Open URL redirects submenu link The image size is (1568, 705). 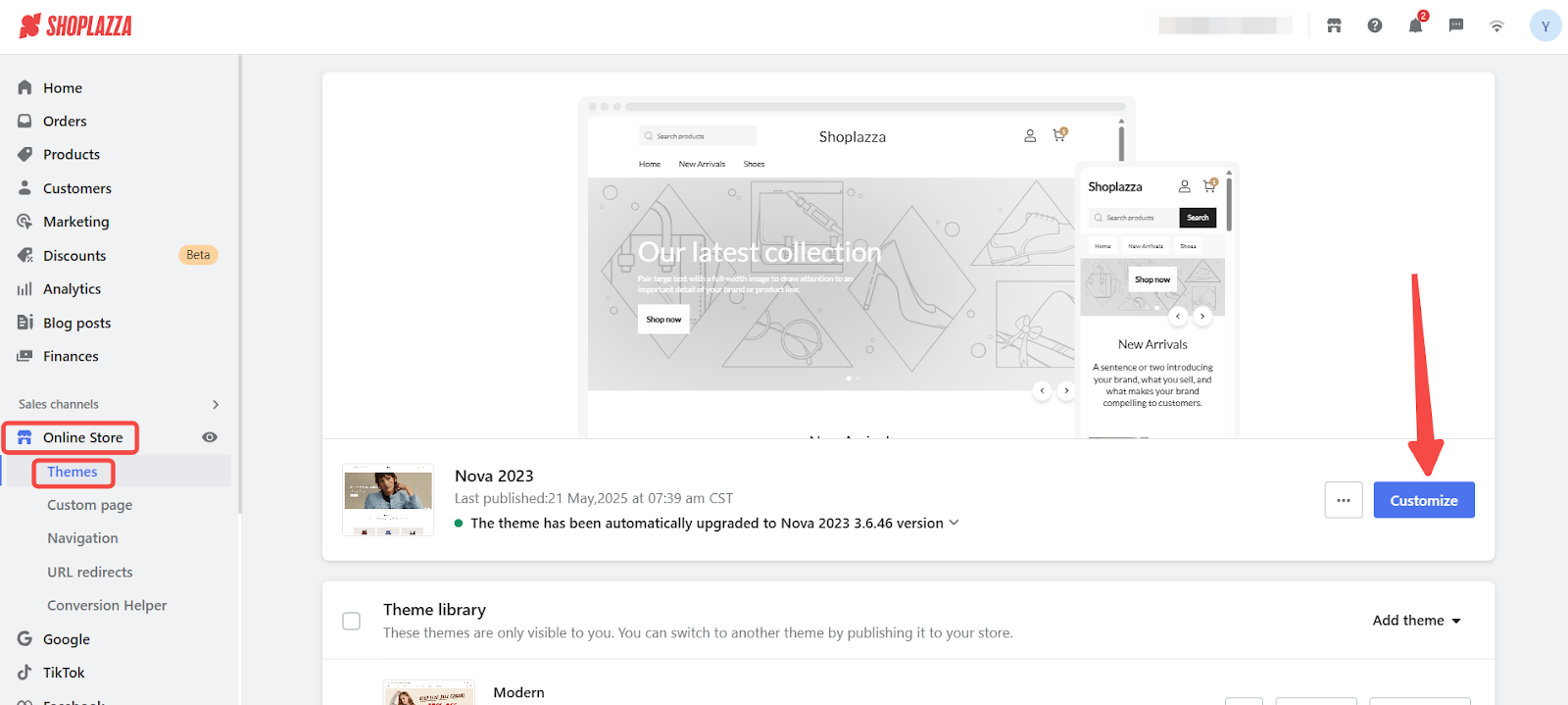coord(90,572)
